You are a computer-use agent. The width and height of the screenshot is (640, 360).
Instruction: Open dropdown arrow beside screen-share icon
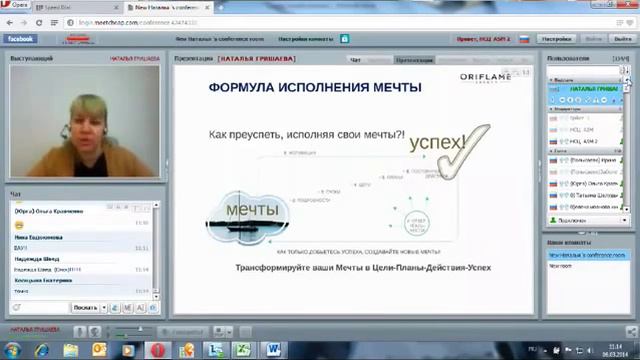coord(229,332)
